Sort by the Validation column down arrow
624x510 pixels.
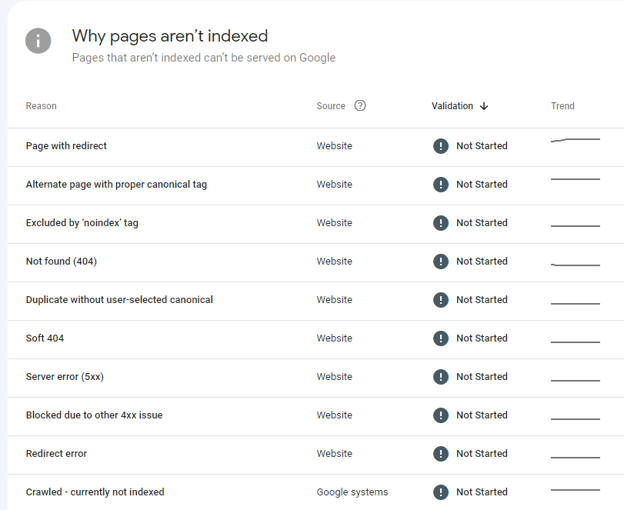[484, 106]
